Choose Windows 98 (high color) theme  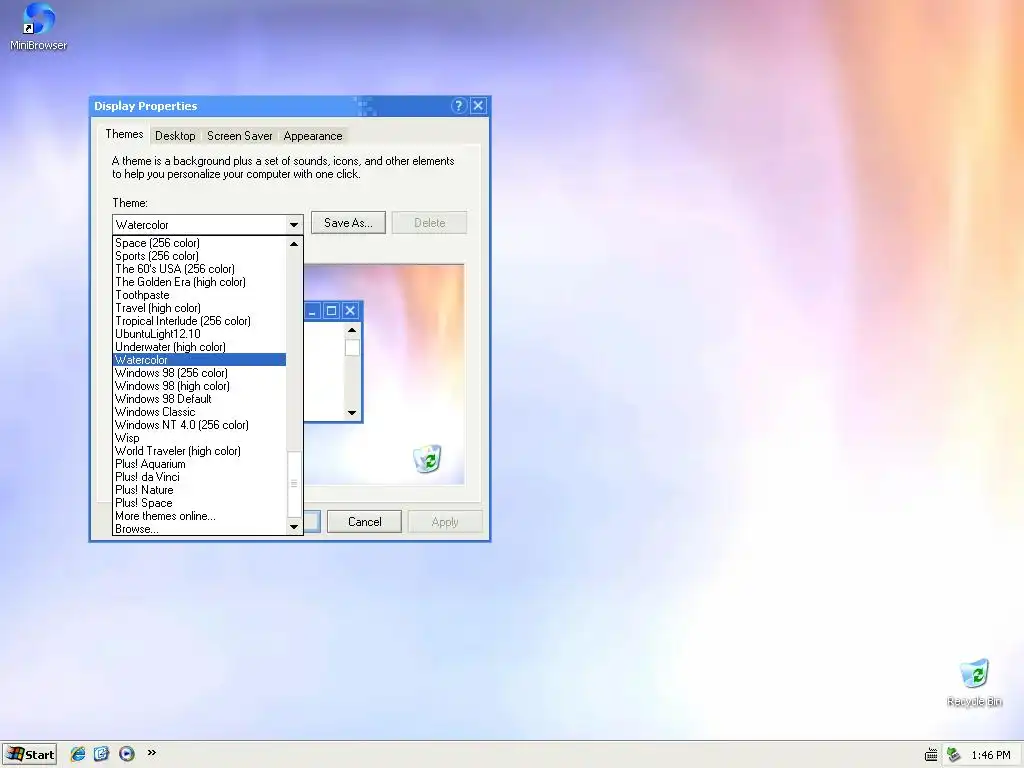(x=200, y=386)
